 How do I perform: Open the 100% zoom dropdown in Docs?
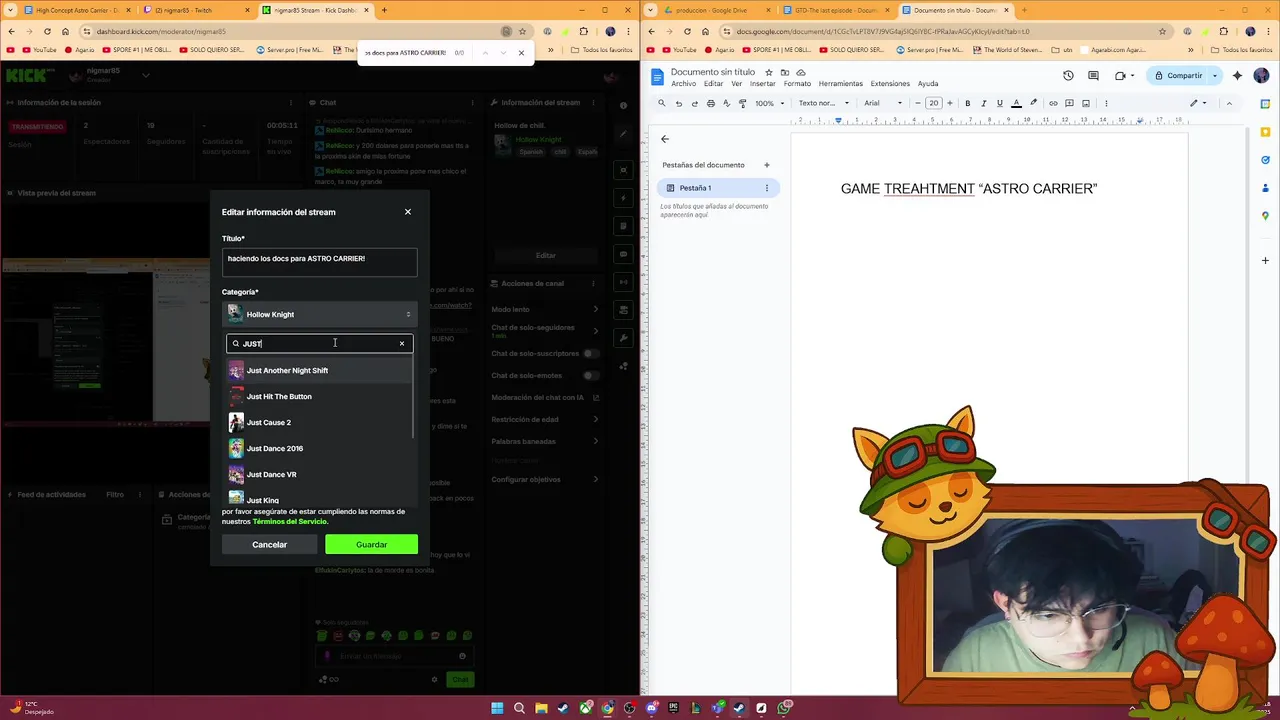(768, 103)
